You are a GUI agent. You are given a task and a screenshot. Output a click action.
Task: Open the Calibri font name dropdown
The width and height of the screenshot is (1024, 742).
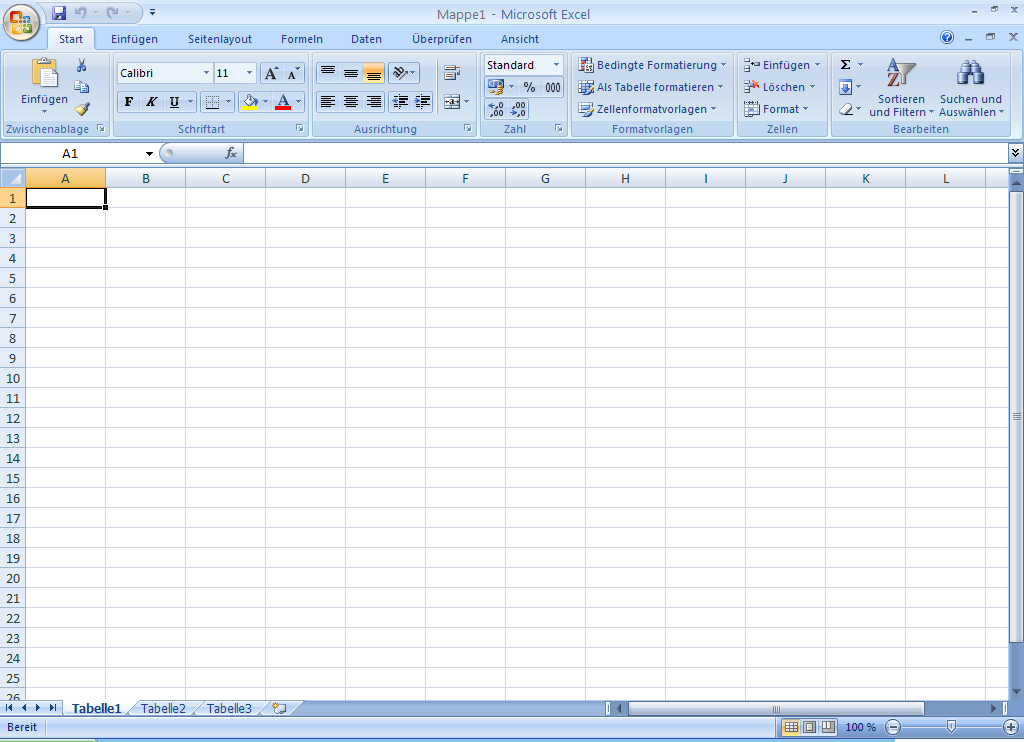click(x=206, y=74)
